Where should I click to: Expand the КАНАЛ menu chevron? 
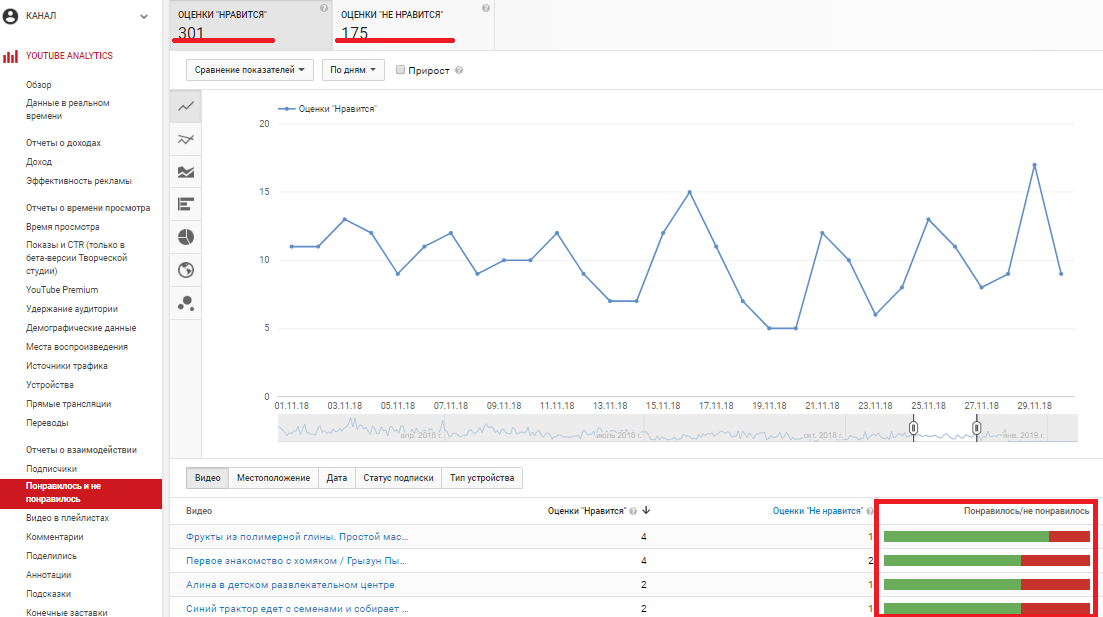click(144, 16)
